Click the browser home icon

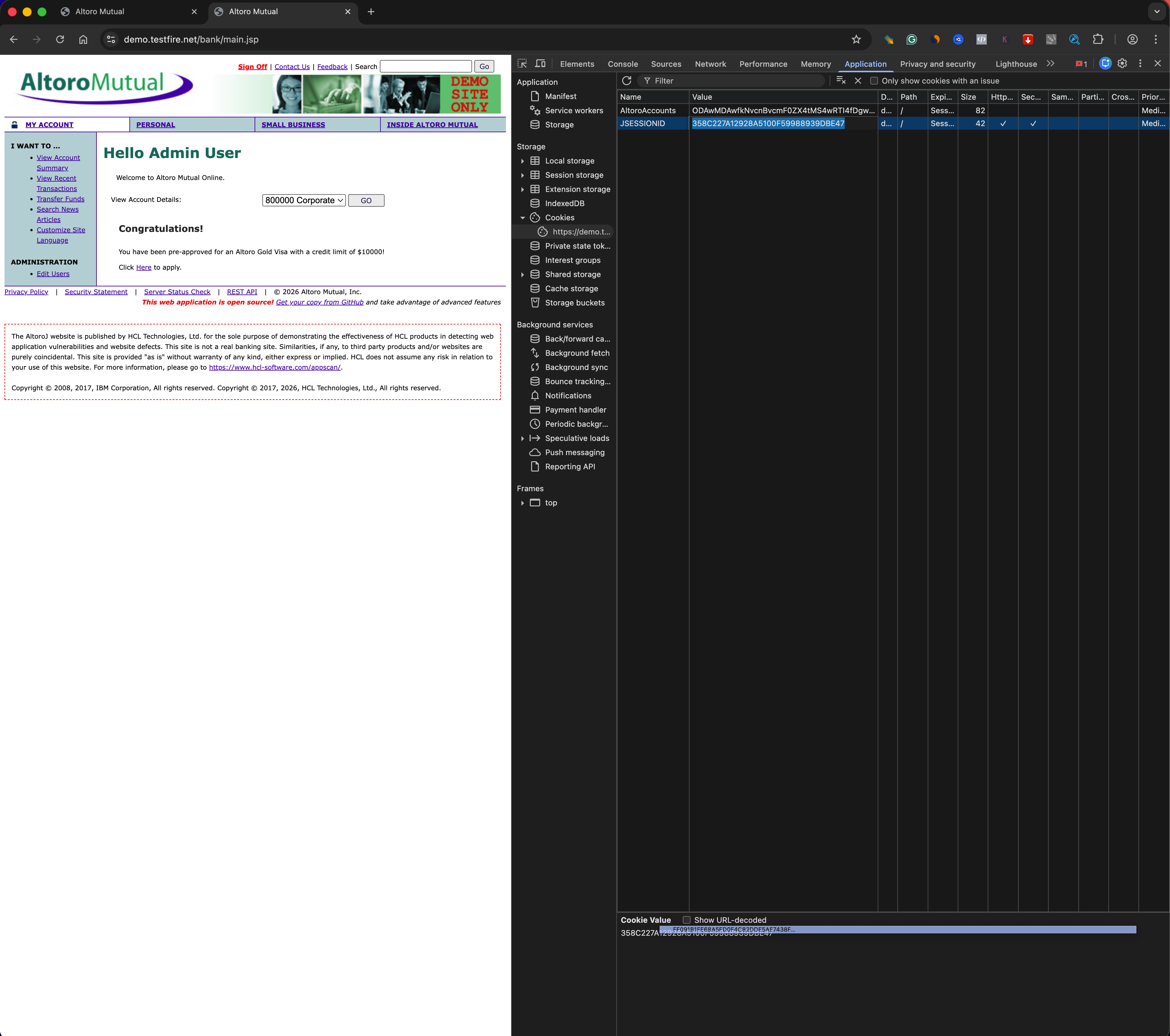[84, 39]
